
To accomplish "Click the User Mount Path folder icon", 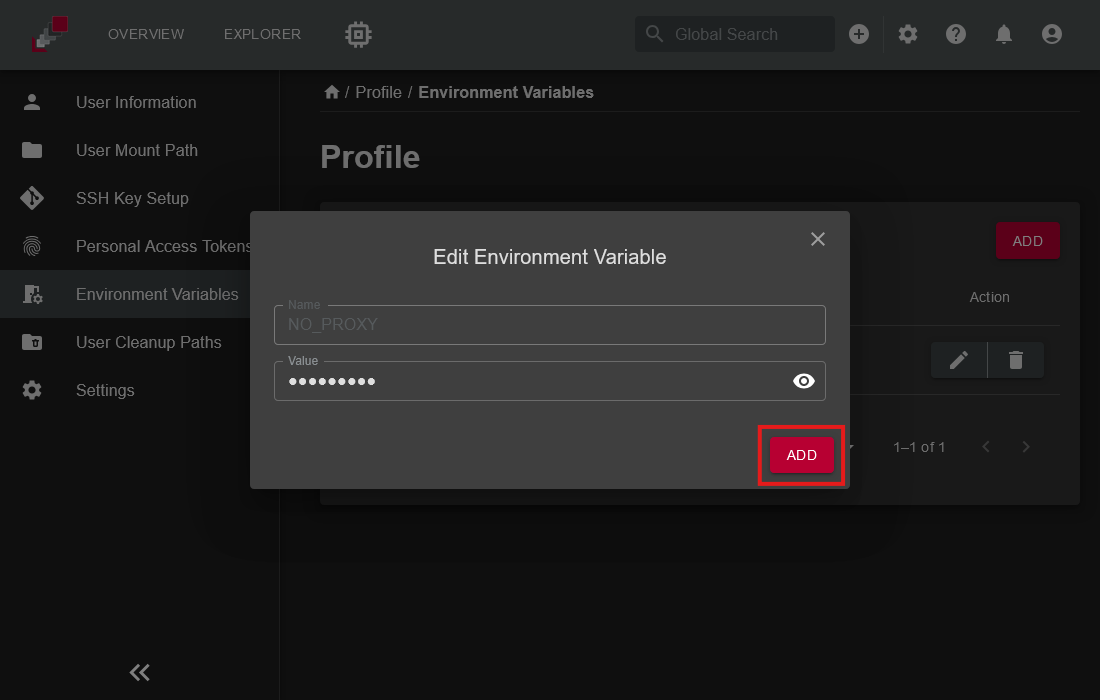I will click(x=32, y=150).
